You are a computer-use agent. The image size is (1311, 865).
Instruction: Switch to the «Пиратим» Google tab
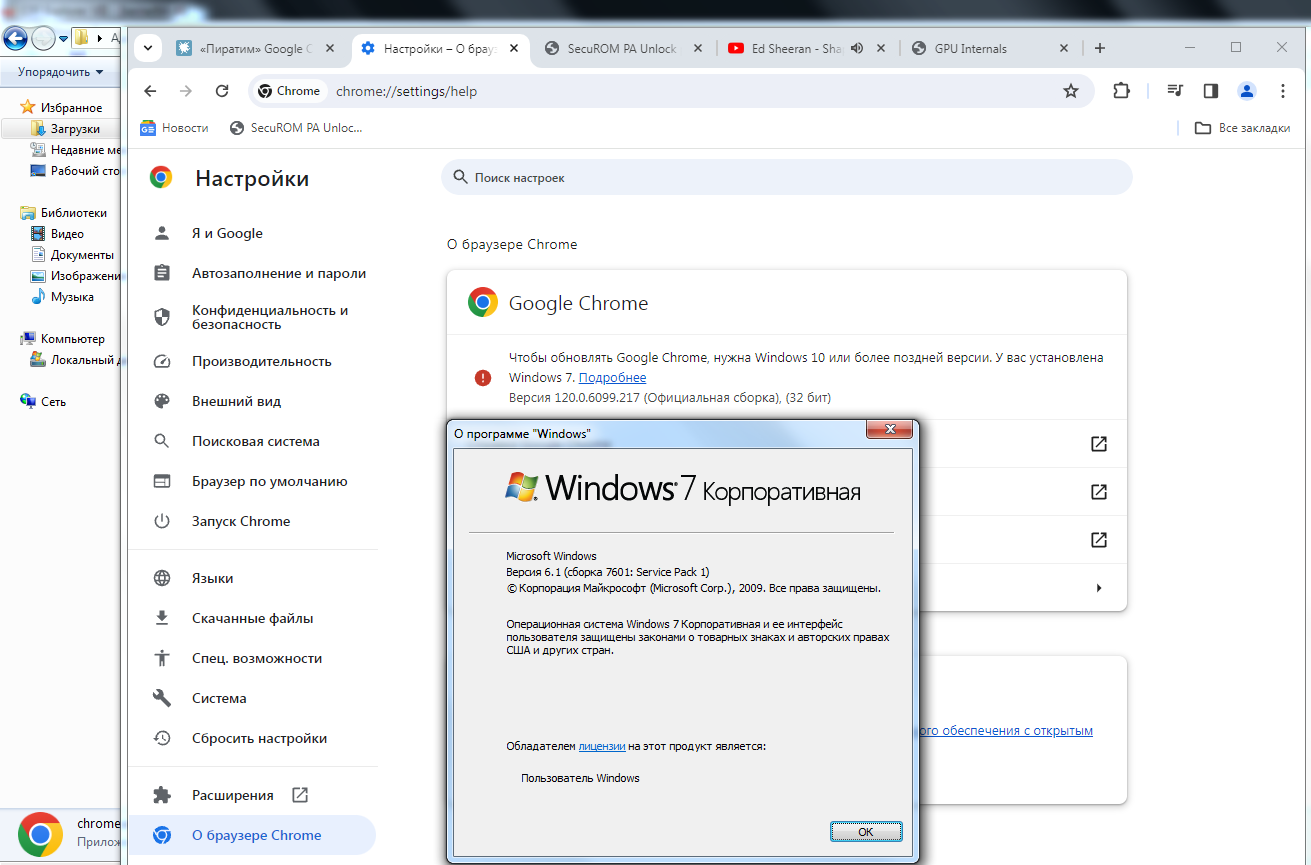(x=256, y=48)
